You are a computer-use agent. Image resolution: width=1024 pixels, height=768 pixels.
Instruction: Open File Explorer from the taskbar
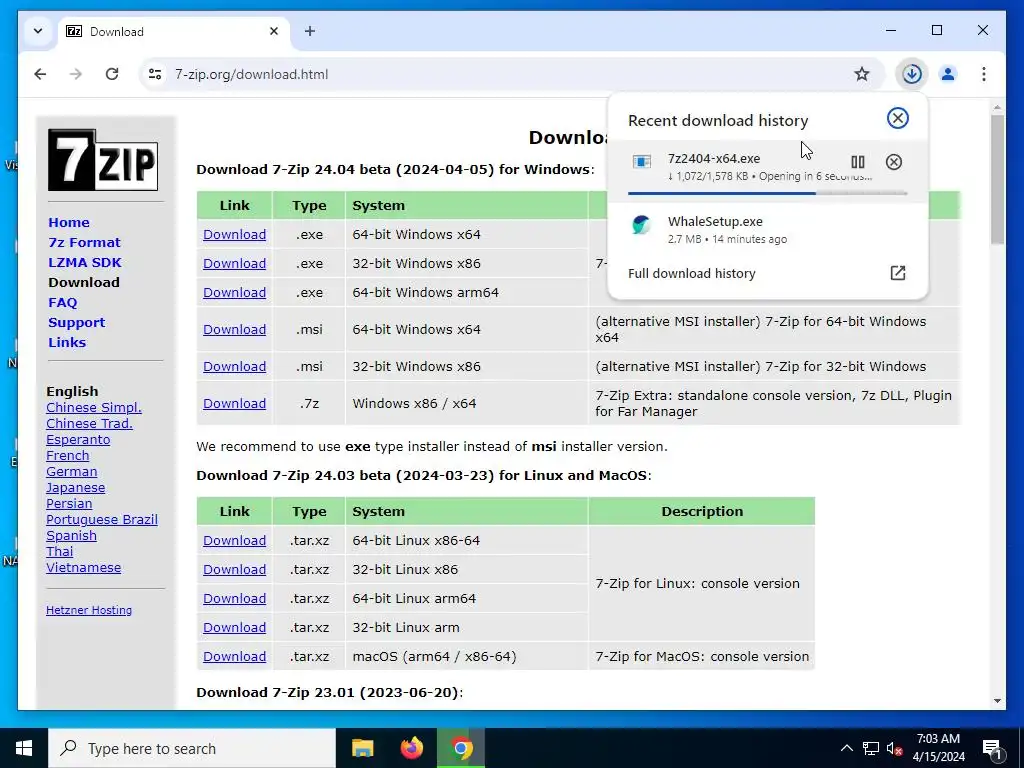[x=362, y=748]
